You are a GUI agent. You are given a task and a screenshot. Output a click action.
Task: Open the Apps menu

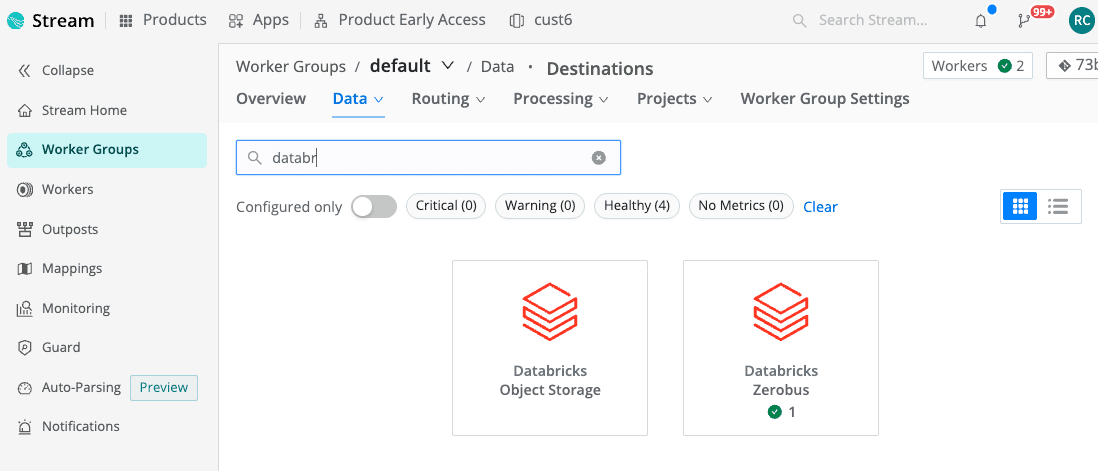pyautogui.click(x=258, y=20)
